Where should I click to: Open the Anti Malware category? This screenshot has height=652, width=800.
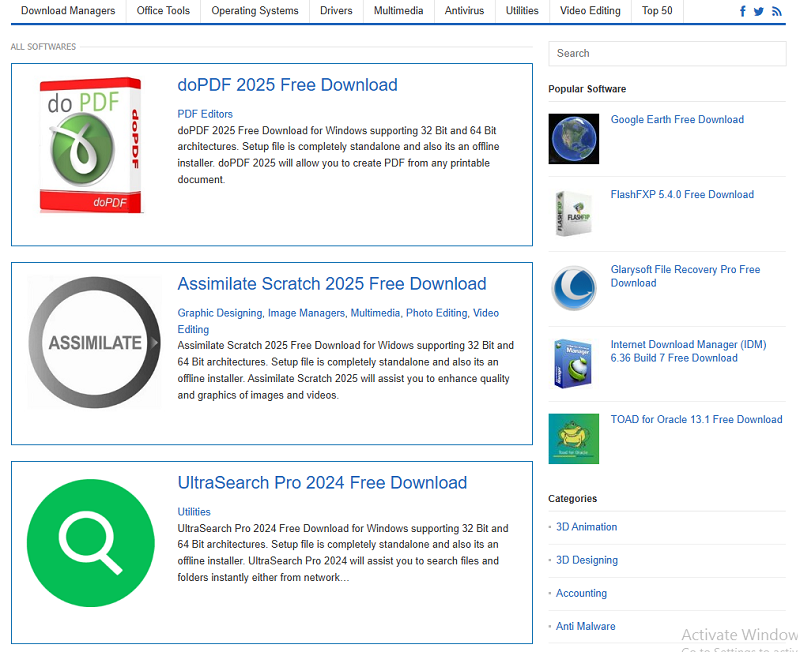[x=585, y=626]
